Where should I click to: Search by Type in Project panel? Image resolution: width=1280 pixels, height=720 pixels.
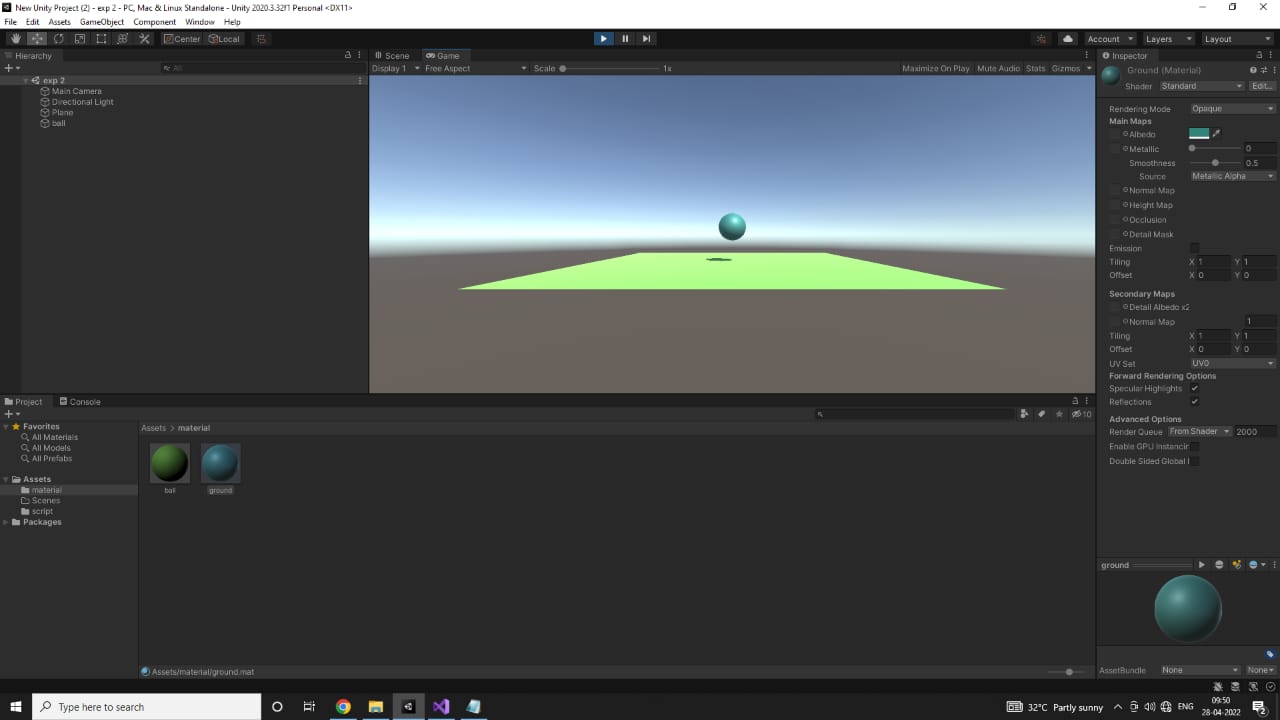point(1024,414)
